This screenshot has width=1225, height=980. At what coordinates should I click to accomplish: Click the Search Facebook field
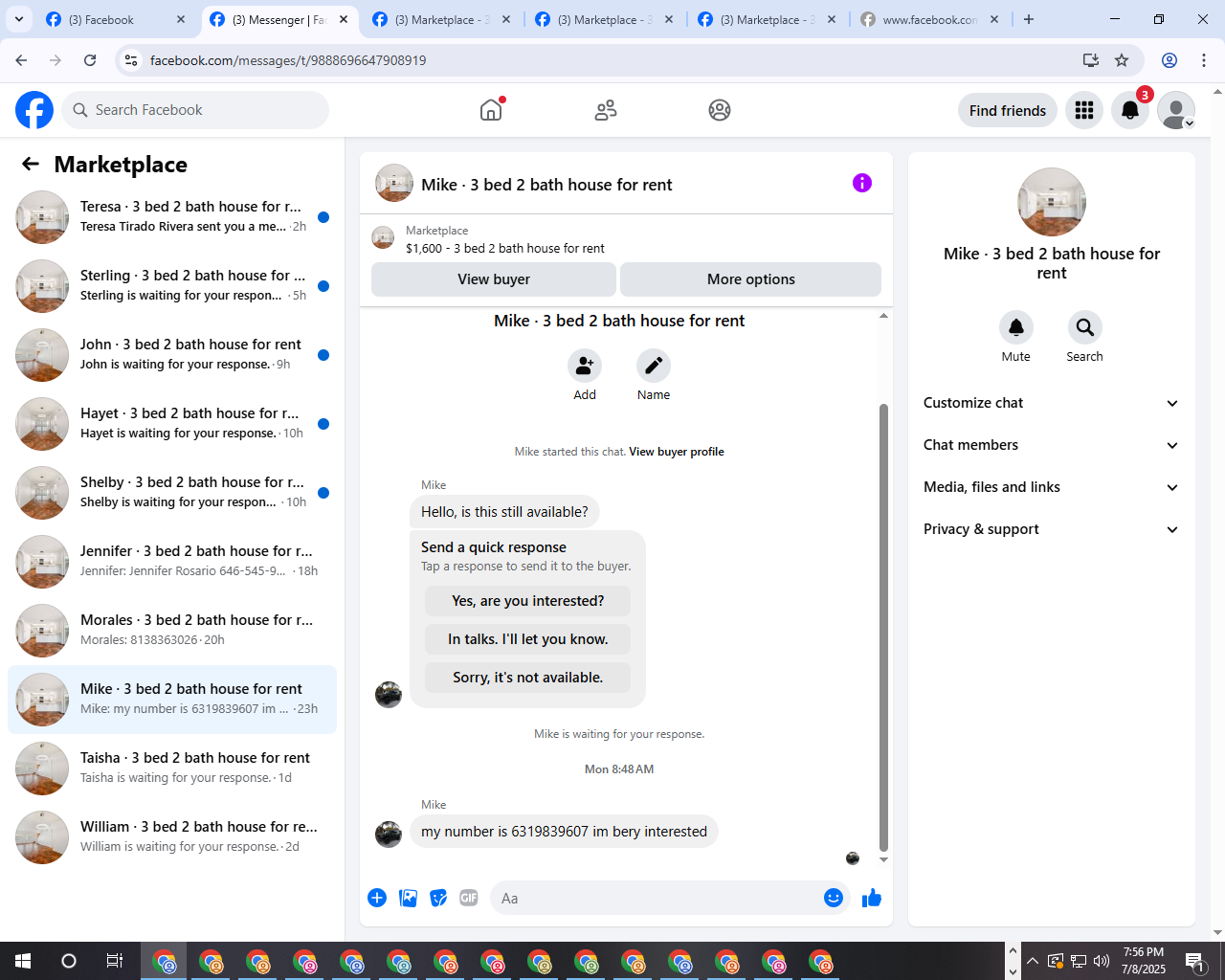(x=195, y=110)
